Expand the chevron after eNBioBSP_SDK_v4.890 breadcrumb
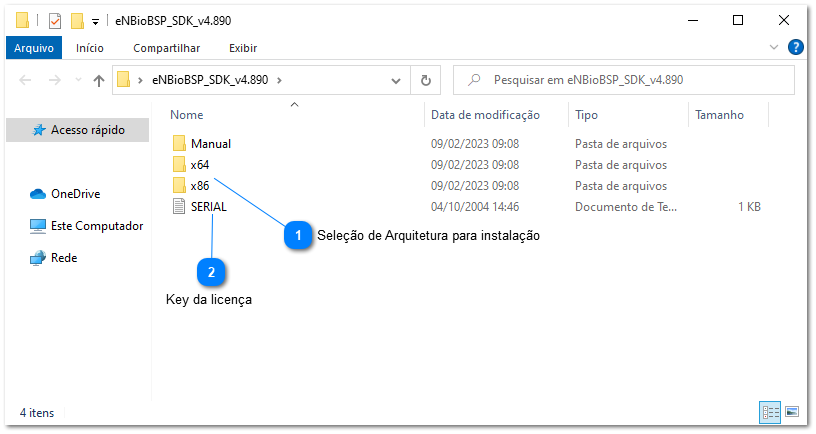The image size is (816, 434). (x=279, y=80)
